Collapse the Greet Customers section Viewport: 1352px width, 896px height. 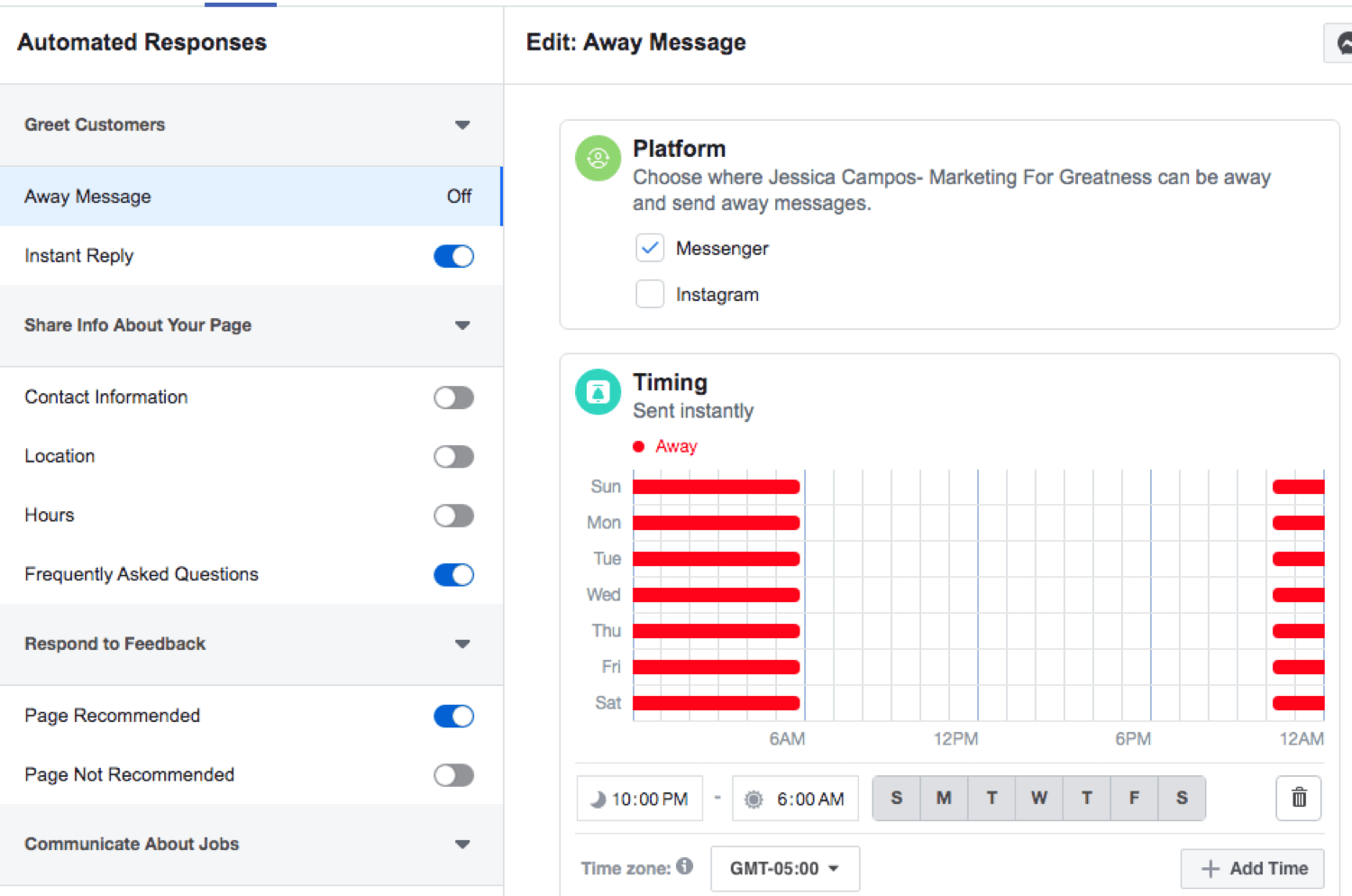(x=462, y=125)
